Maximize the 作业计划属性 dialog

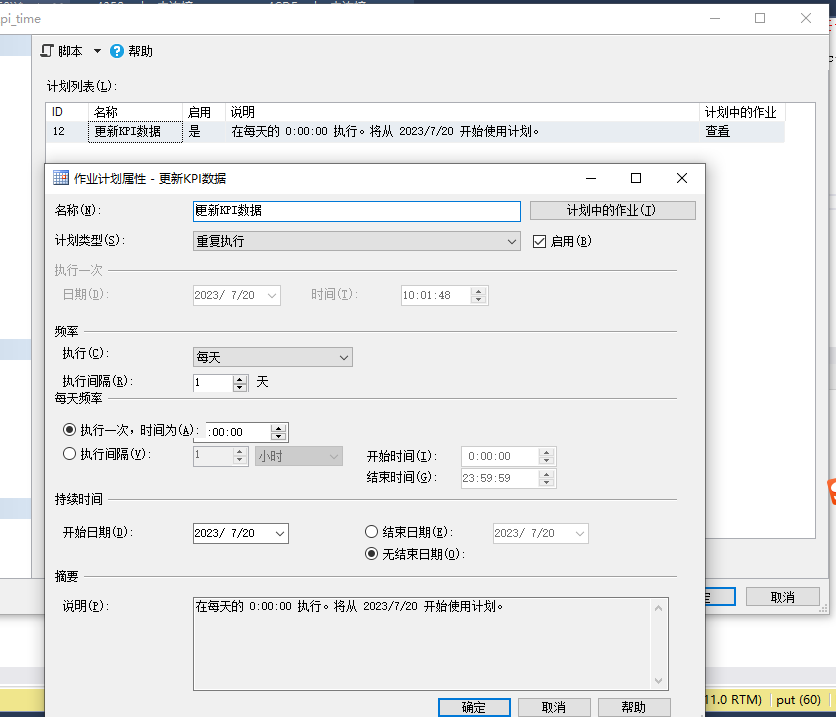click(x=636, y=178)
